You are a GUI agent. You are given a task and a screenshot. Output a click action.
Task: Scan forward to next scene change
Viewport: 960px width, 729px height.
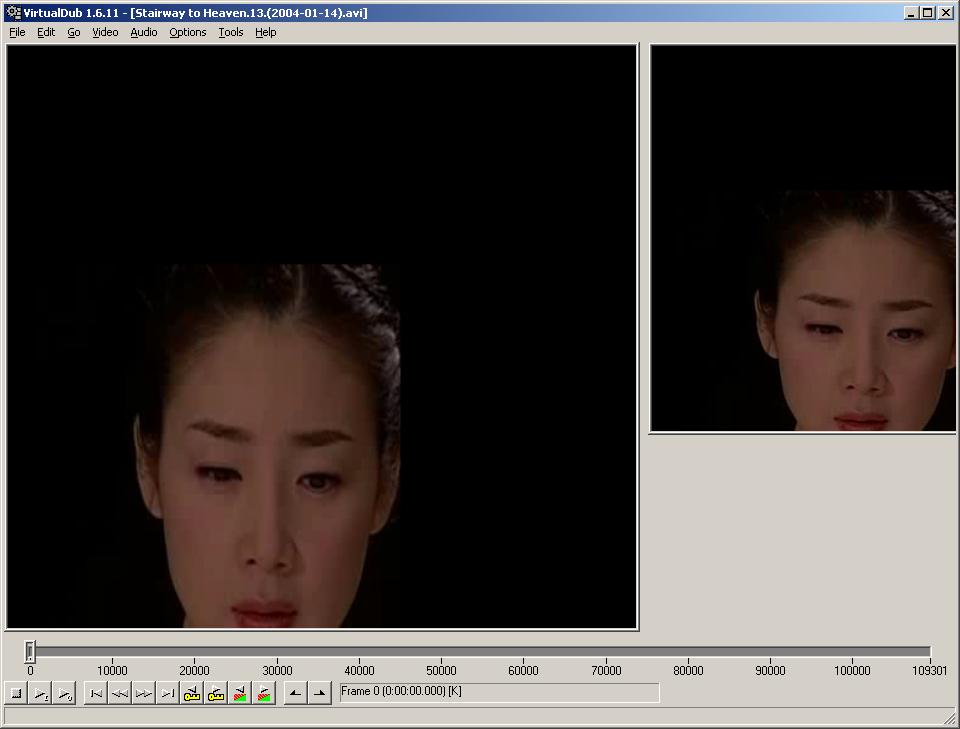coord(263,693)
